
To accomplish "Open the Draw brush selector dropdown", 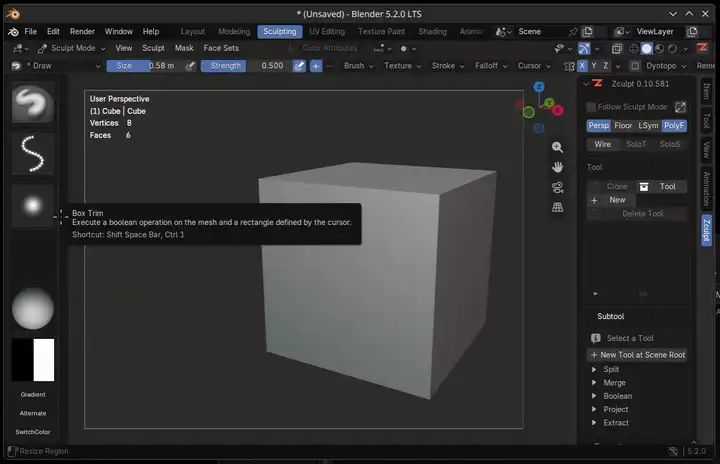I will pos(64,66).
